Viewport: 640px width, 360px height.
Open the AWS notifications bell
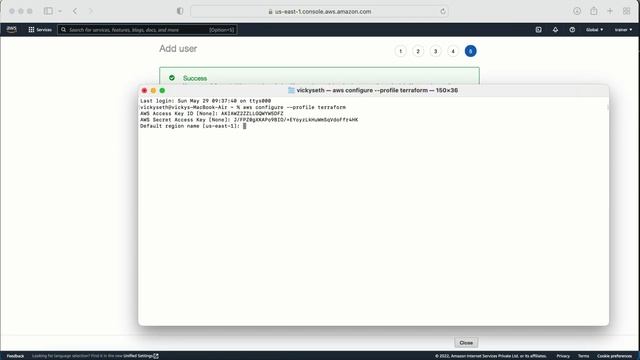[555, 29]
